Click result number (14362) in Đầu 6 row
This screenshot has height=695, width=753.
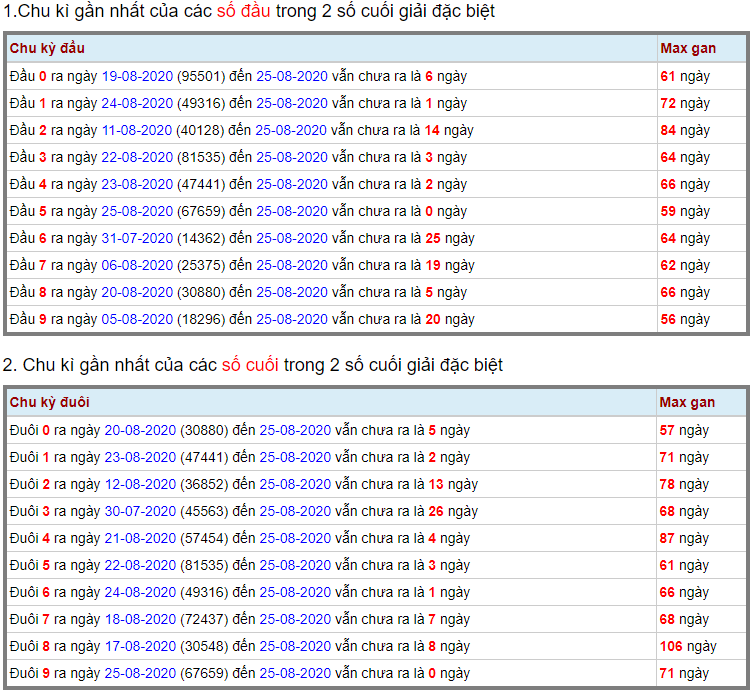click(201, 238)
